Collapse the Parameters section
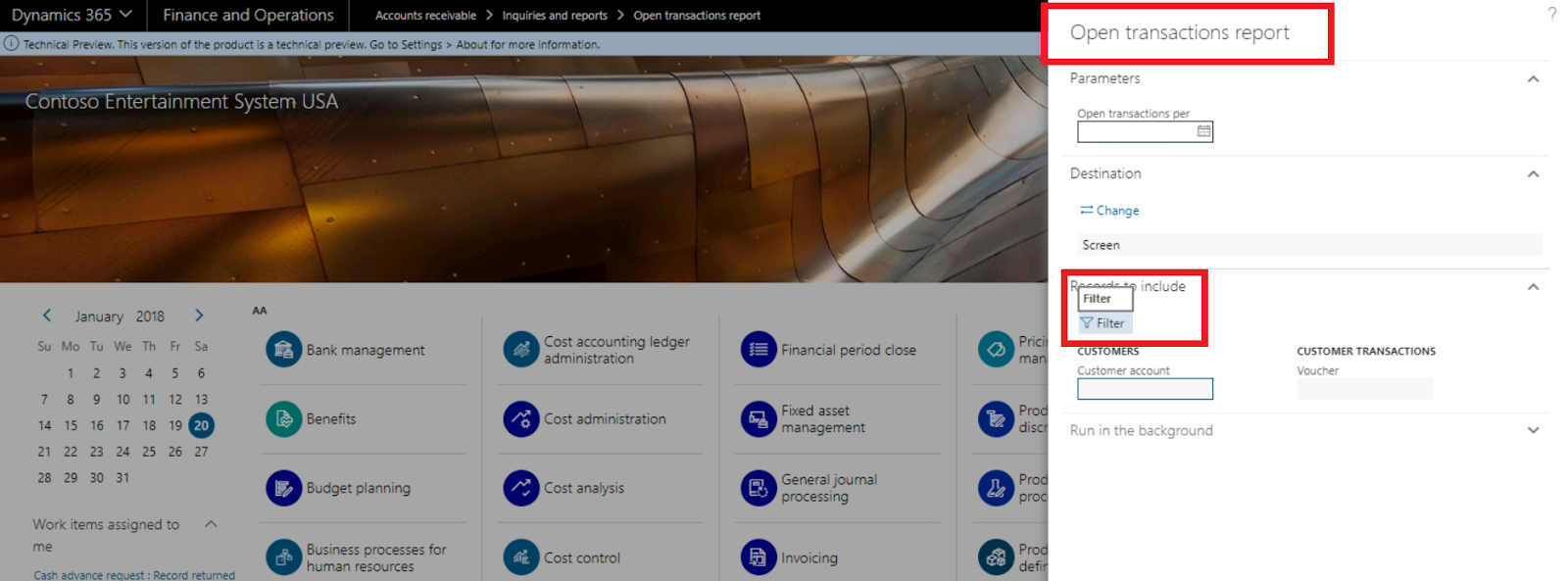Viewport: 1568px width, 581px height. point(1533,79)
